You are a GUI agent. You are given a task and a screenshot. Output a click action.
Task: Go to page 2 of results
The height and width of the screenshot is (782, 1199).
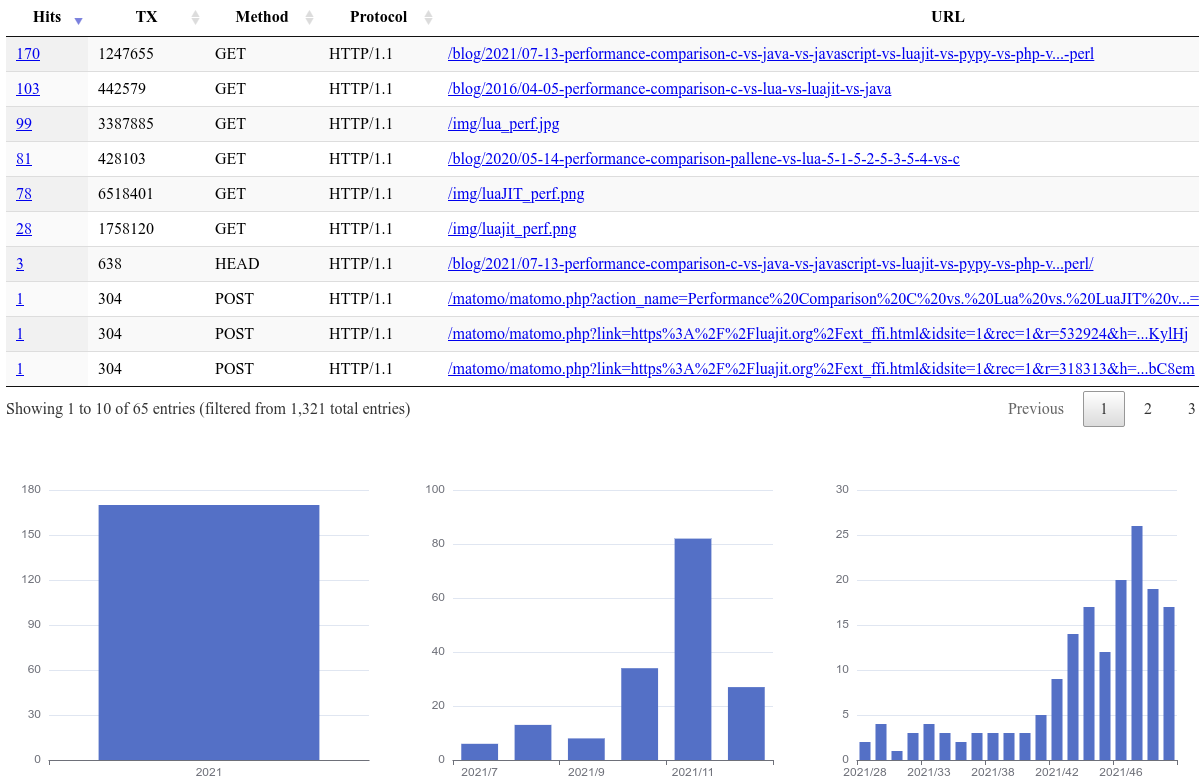point(1147,409)
